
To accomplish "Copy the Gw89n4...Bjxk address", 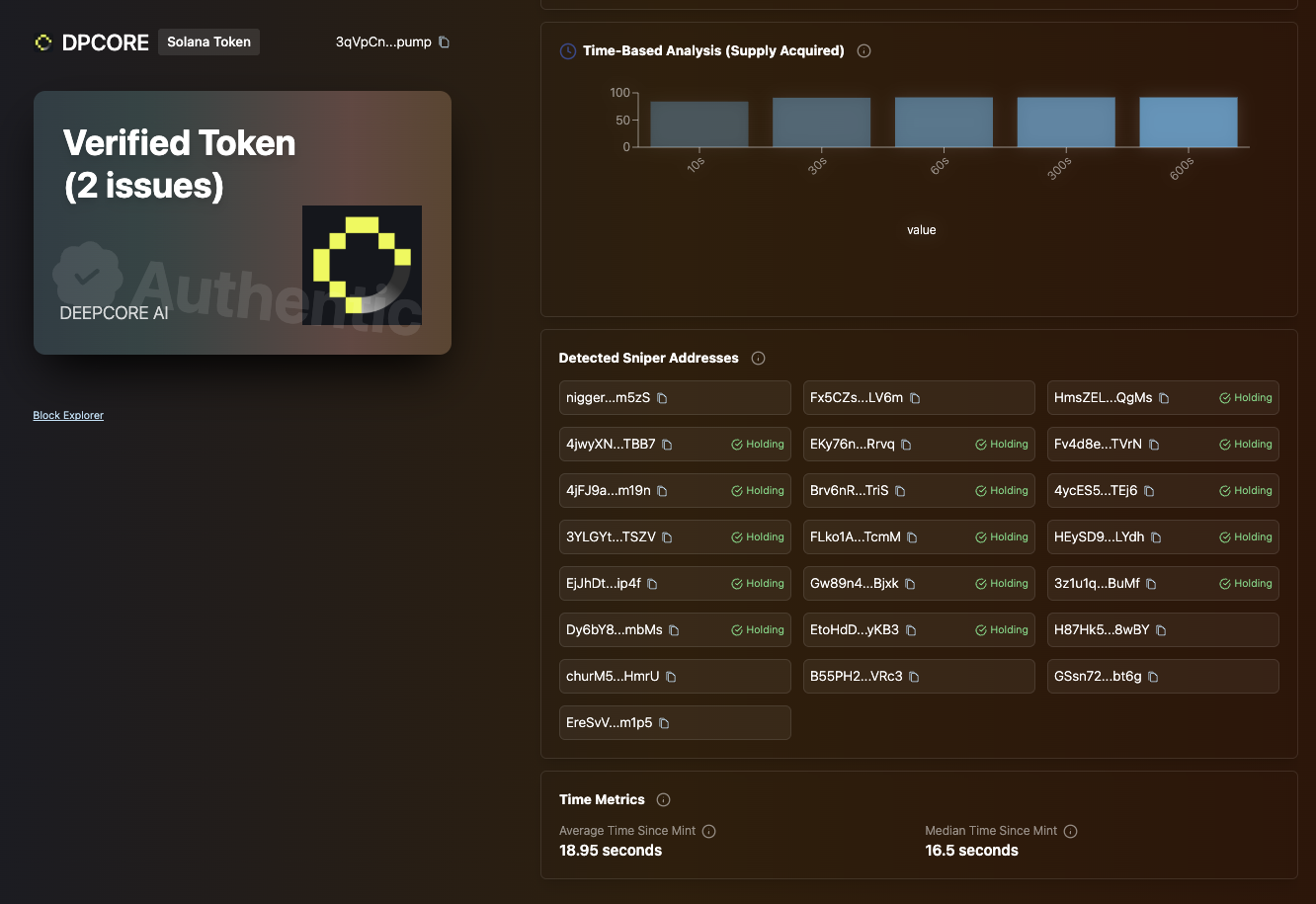I will point(910,584).
